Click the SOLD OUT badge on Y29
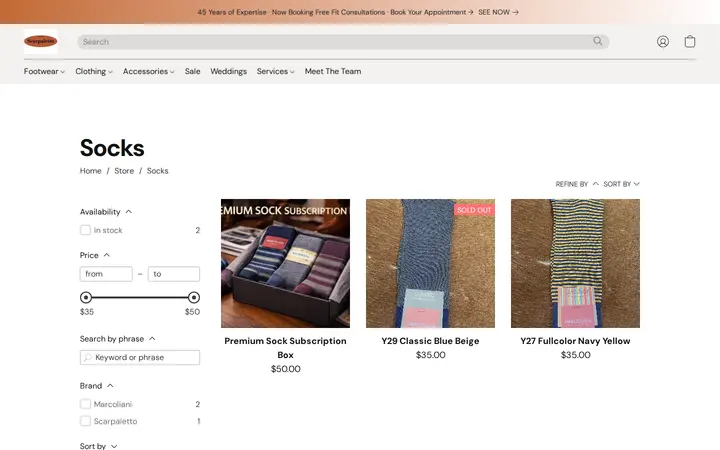Screen dimensions: 720x450 (x=474, y=210)
